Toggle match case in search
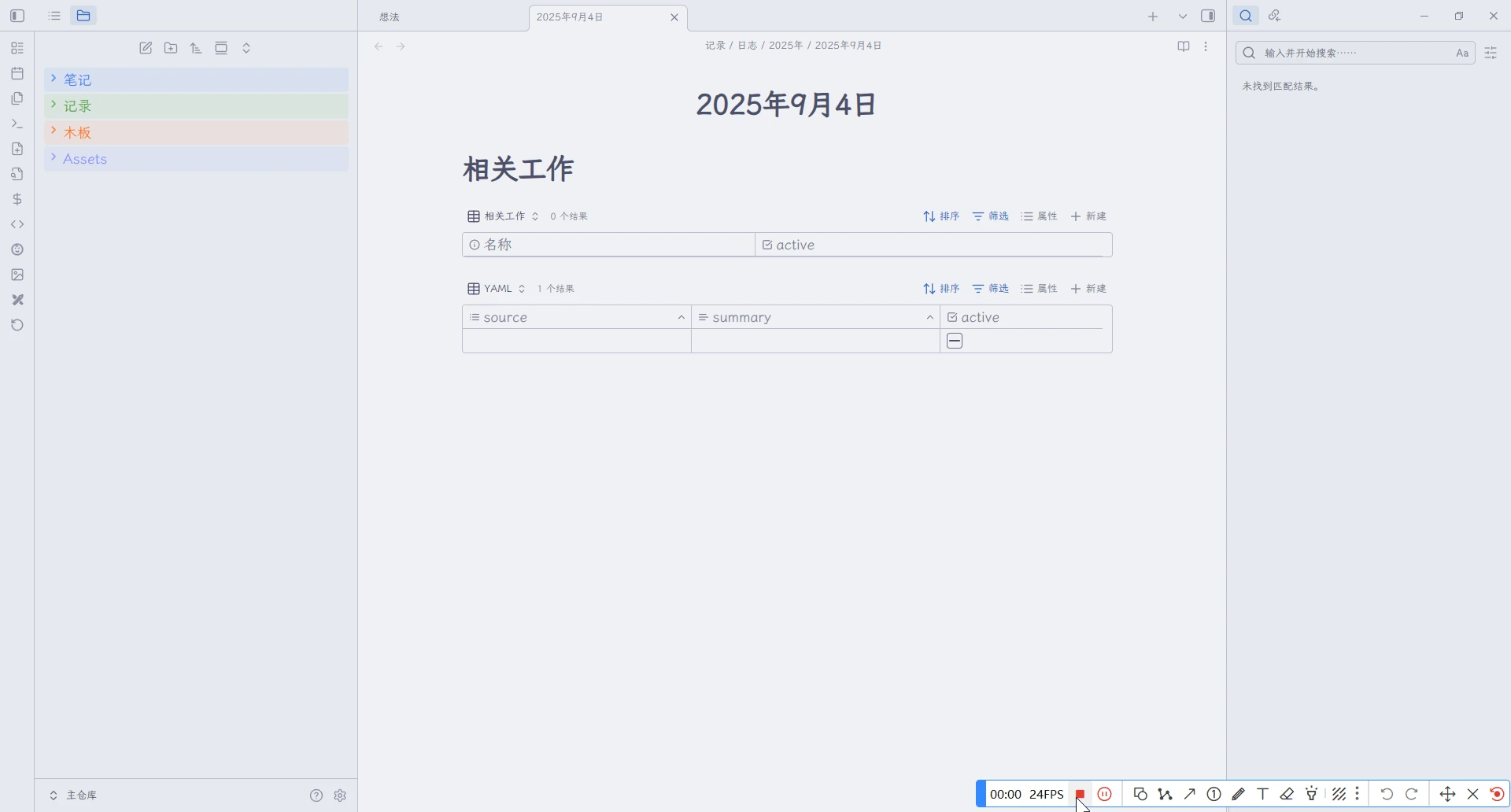1511x812 pixels. tap(1462, 53)
